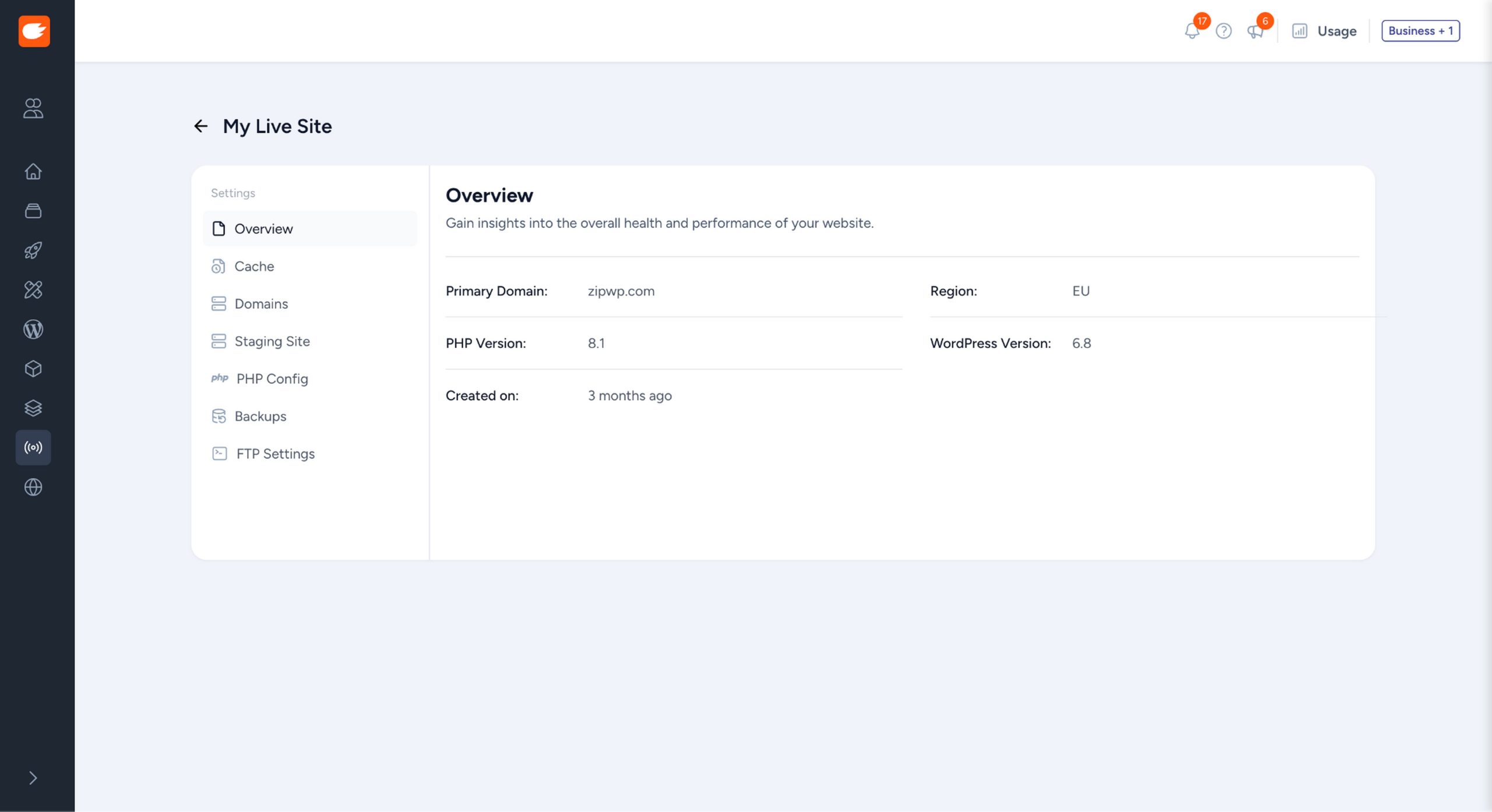Open the team members sidebar icon
The height and width of the screenshot is (812, 1492).
[x=33, y=108]
